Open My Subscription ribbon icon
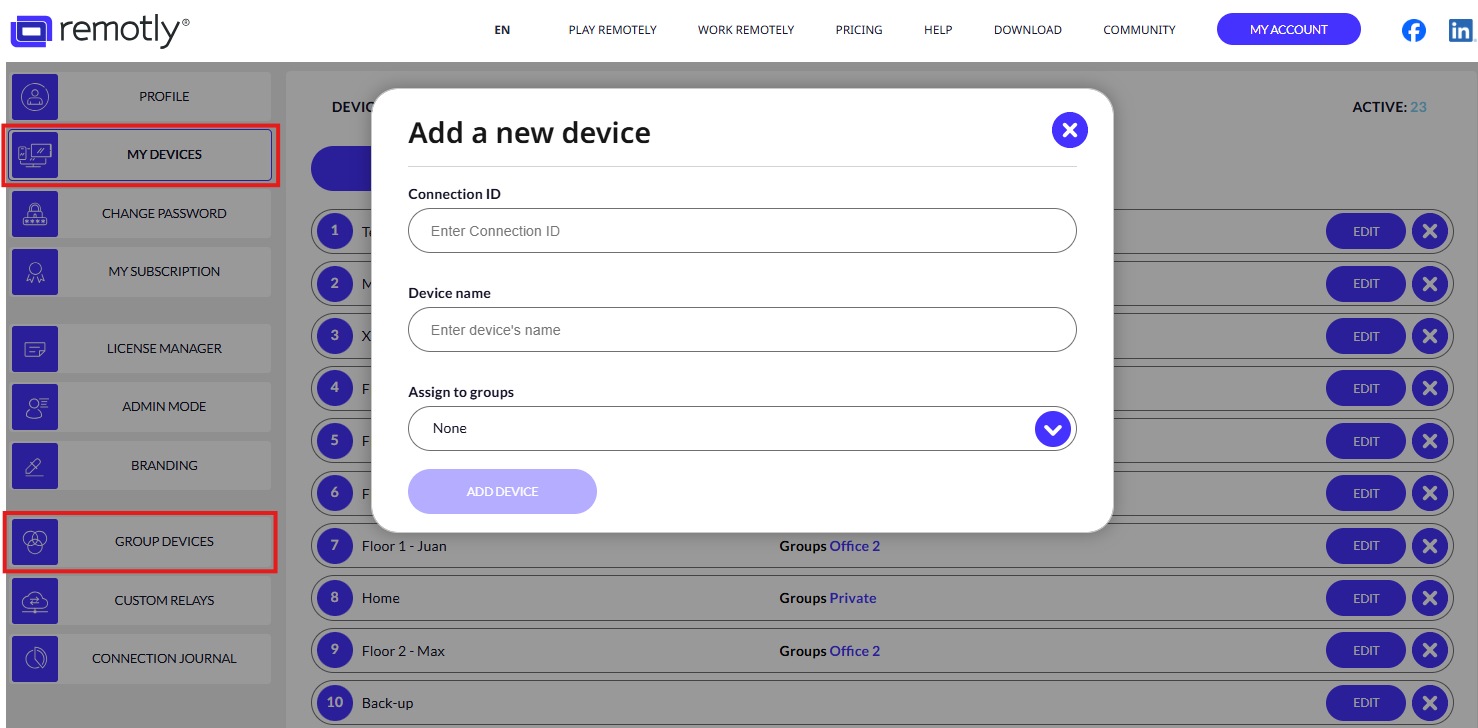The image size is (1478, 728). (35, 272)
